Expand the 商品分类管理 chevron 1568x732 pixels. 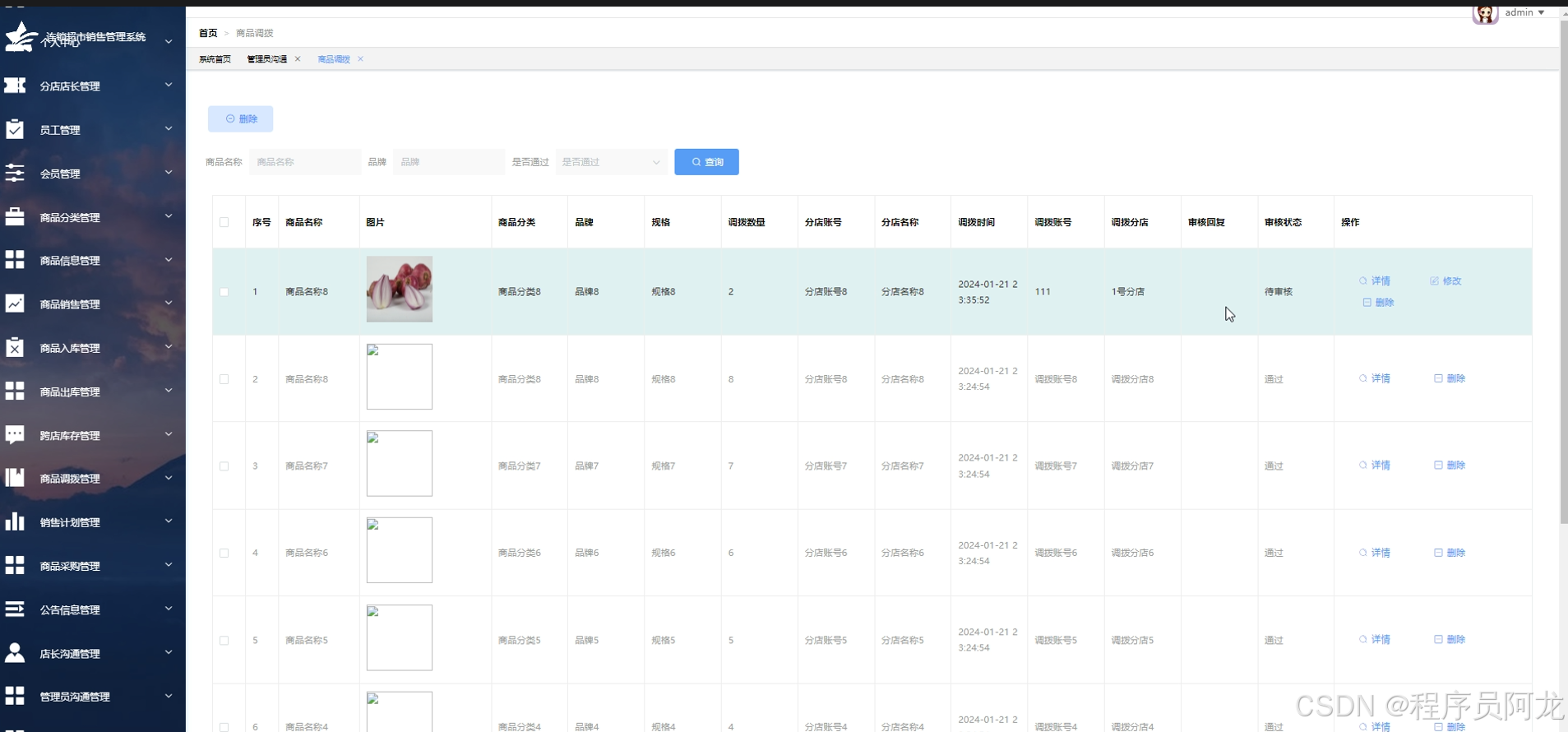(169, 215)
